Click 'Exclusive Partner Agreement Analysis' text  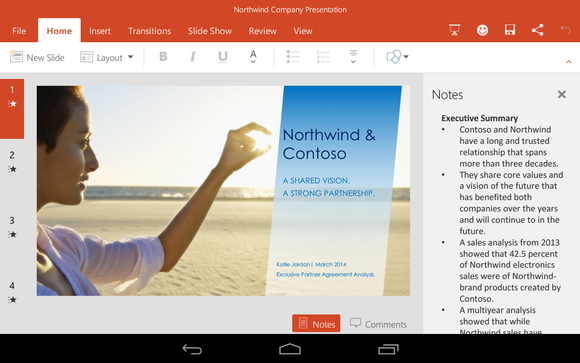pyautogui.click(x=325, y=274)
